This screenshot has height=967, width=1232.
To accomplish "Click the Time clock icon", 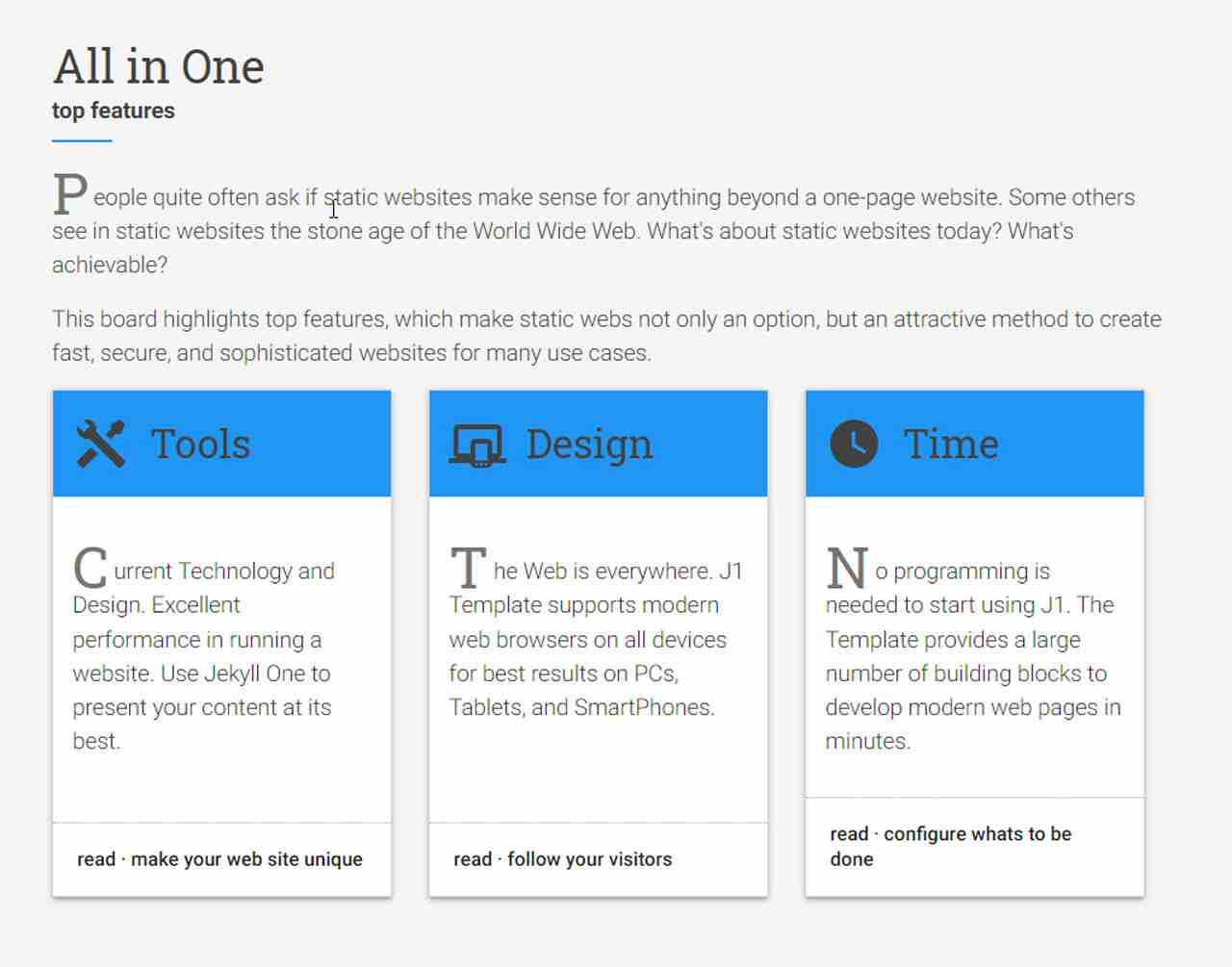I will coord(854,444).
